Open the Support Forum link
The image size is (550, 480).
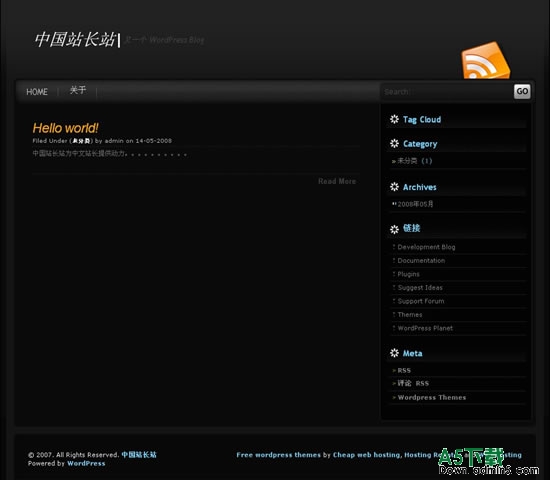pos(421,301)
